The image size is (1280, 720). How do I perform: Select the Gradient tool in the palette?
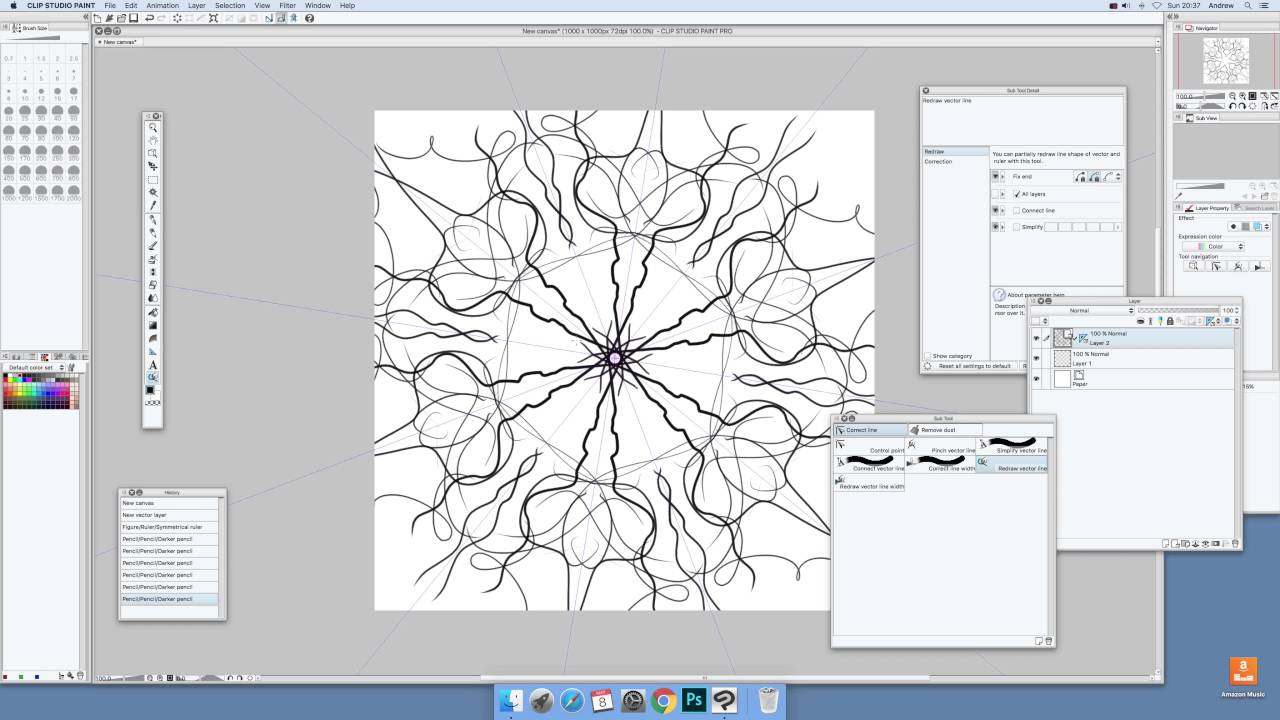[153, 324]
